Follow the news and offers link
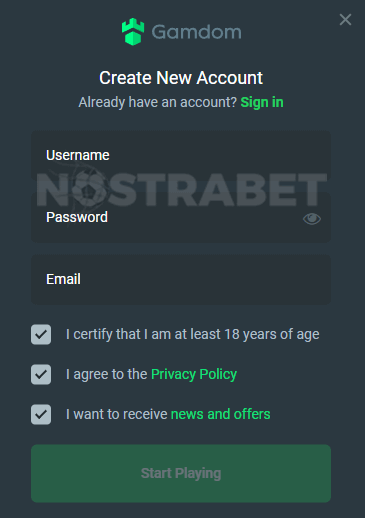Image resolution: width=365 pixels, height=518 pixels. pos(220,414)
